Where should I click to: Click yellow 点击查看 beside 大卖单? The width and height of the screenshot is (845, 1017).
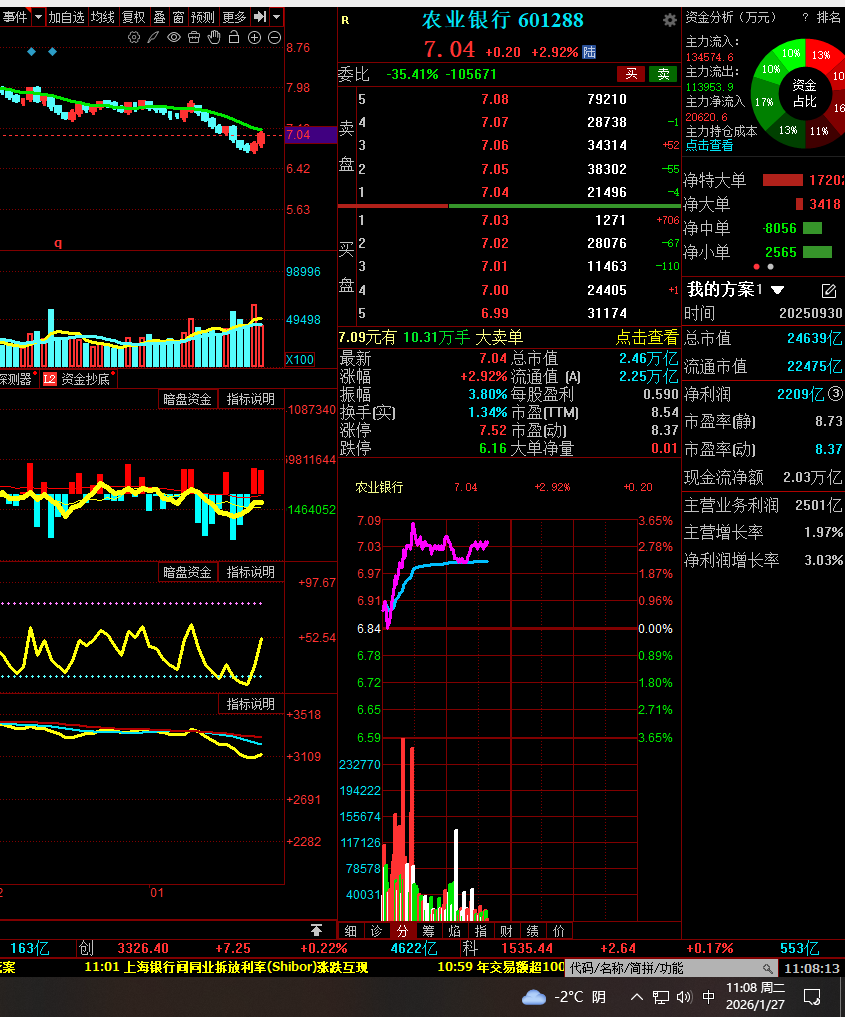click(647, 337)
